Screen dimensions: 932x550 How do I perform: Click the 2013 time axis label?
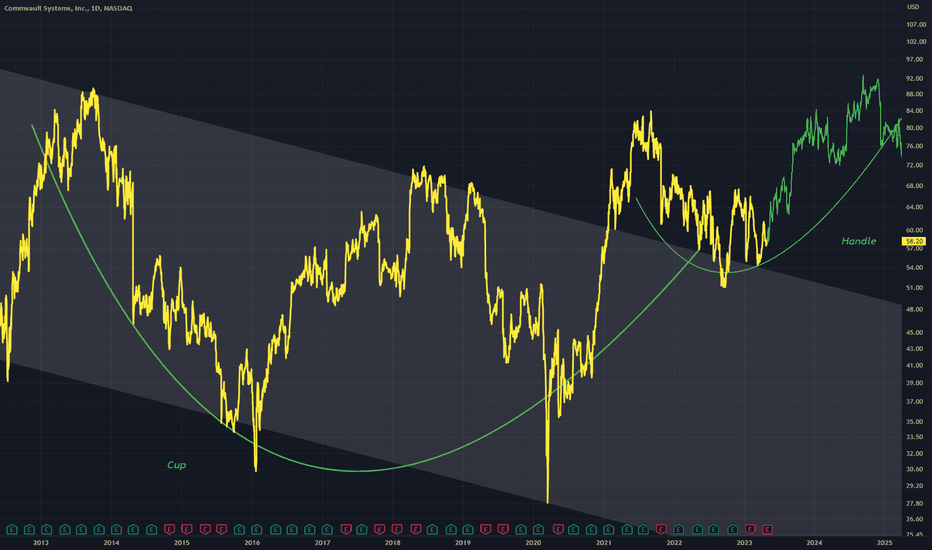pyautogui.click(x=41, y=542)
